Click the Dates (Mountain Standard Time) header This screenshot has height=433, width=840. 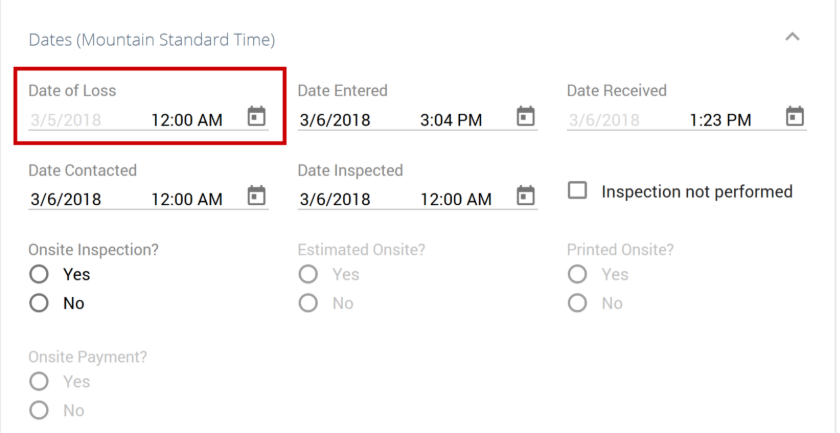[x=151, y=40]
